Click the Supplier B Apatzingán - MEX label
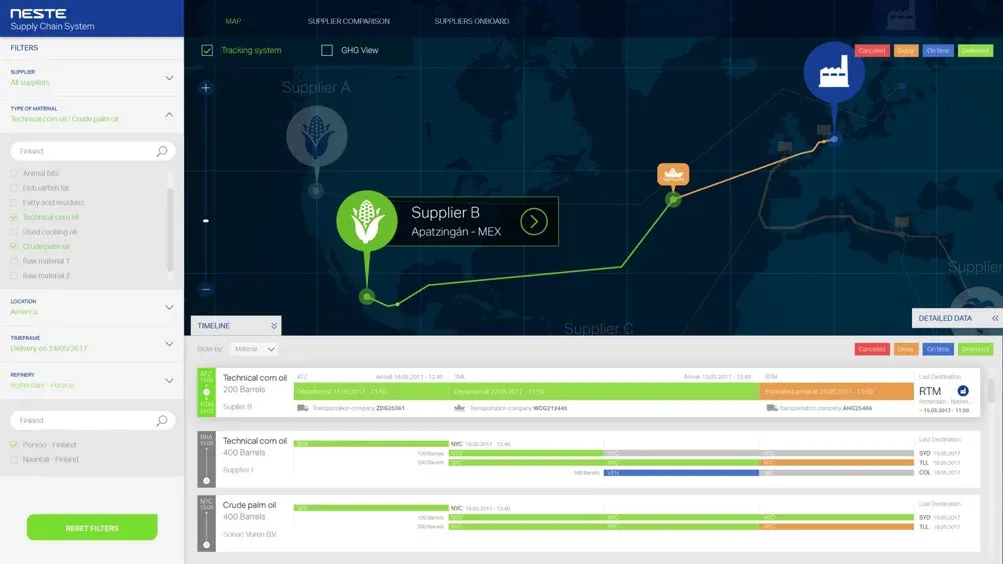Screen dimensions: 1003x564 [456, 221]
